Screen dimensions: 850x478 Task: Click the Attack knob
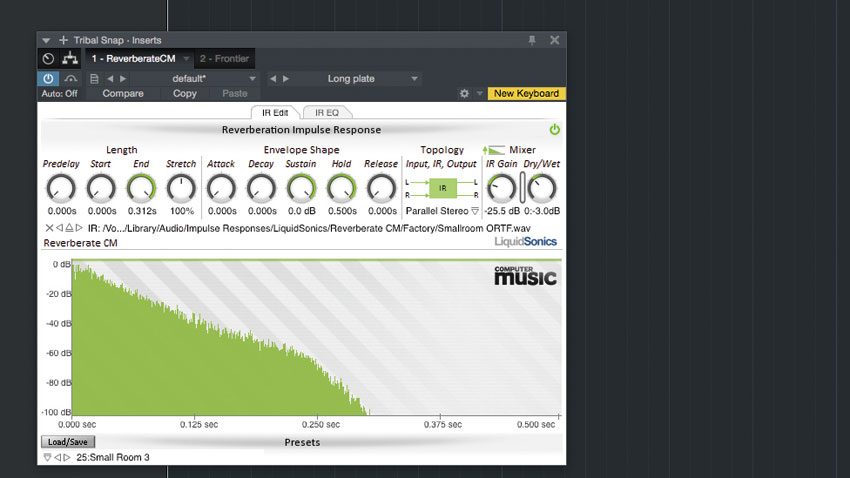(x=222, y=189)
